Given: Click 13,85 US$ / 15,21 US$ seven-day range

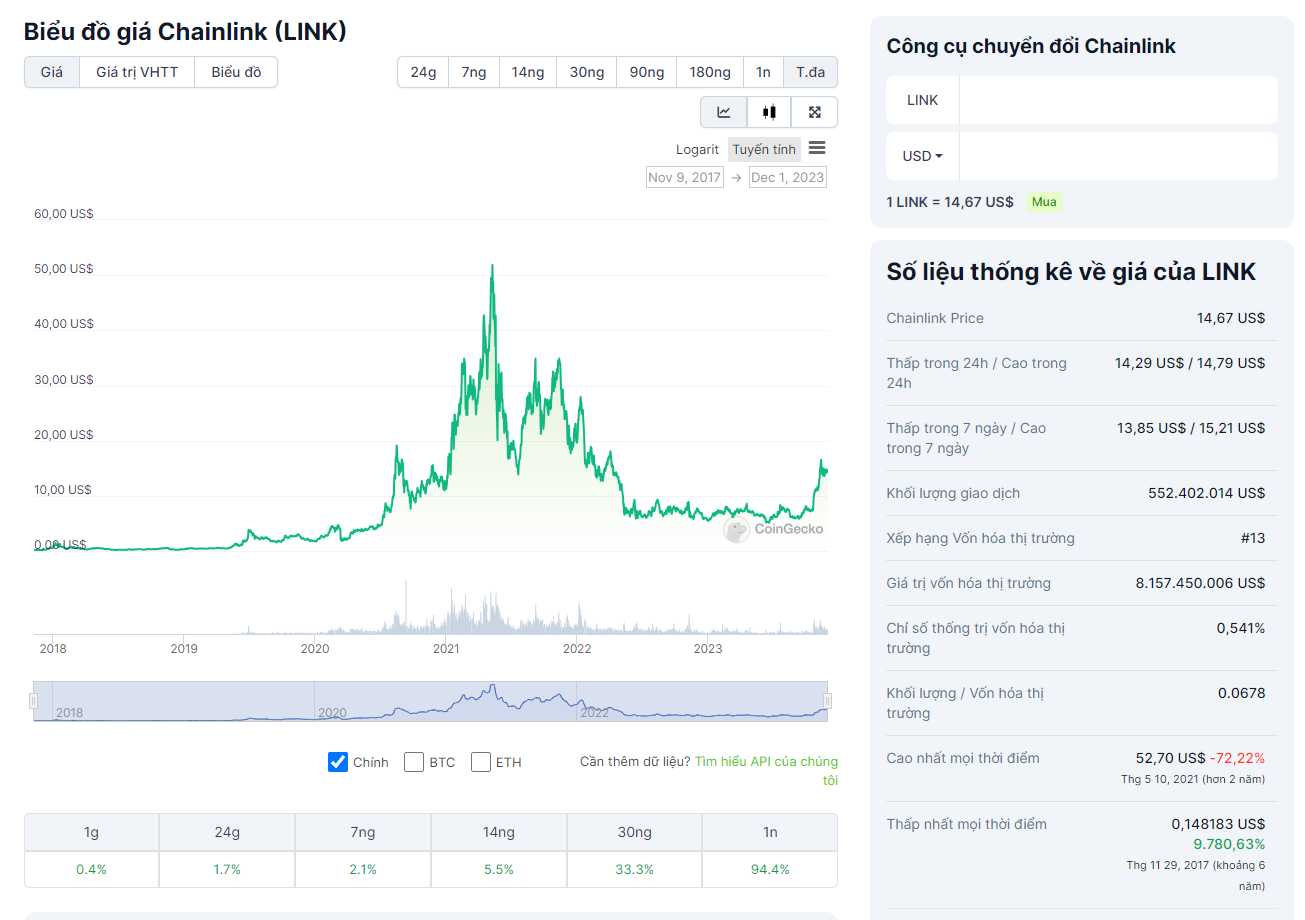Looking at the screenshot, I should (x=1191, y=428).
